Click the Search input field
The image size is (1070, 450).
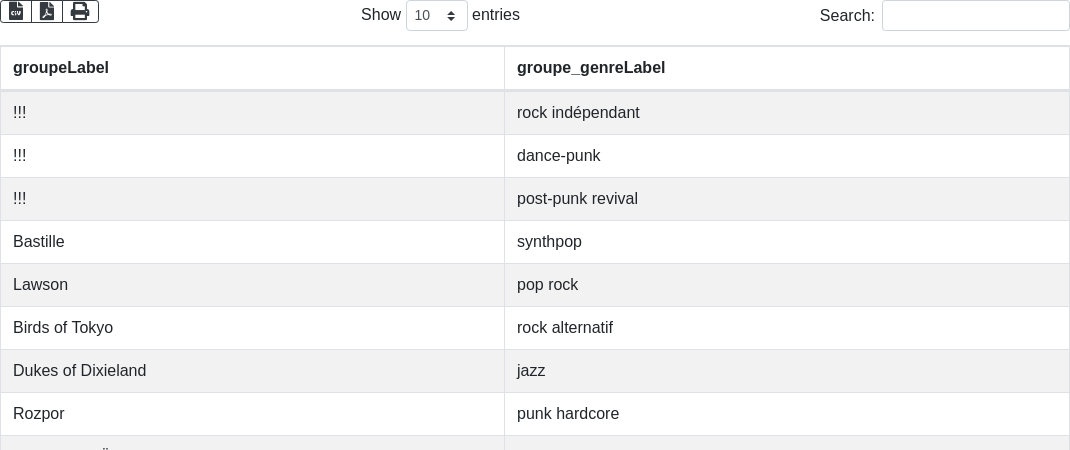(975, 15)
